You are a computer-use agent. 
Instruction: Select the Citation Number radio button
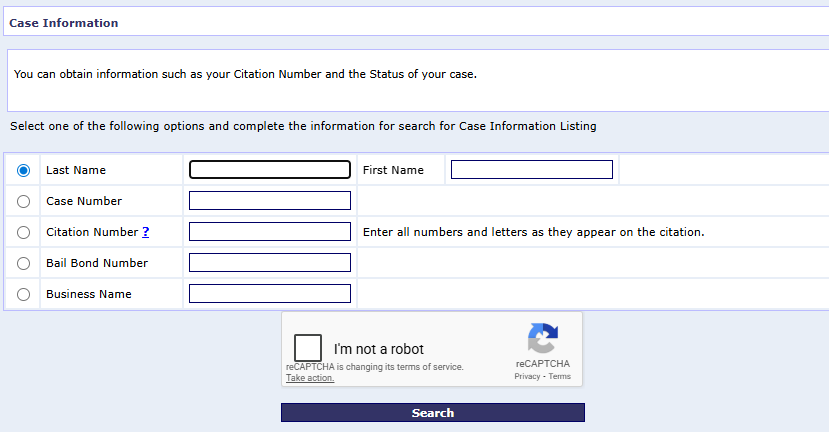tap(24, 232)
